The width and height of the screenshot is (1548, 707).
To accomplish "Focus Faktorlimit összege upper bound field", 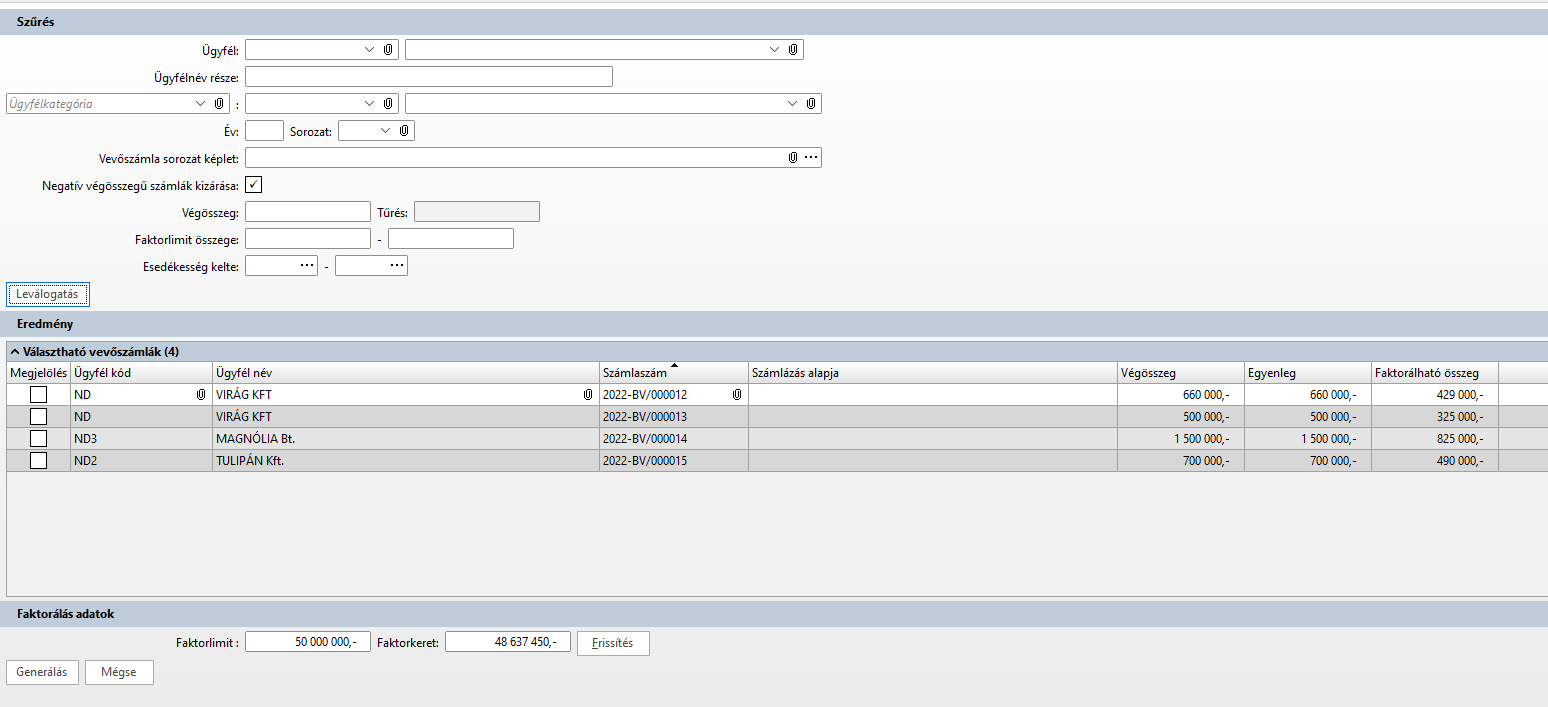I will pyautogui.click(x=451, y=238).
